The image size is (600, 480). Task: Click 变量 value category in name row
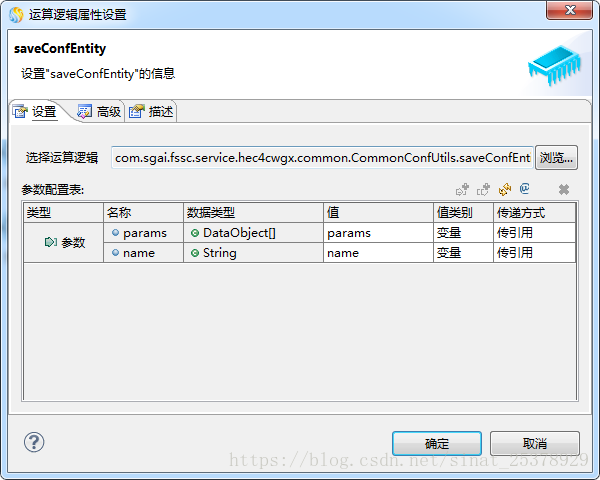click(x=463, y=253)
